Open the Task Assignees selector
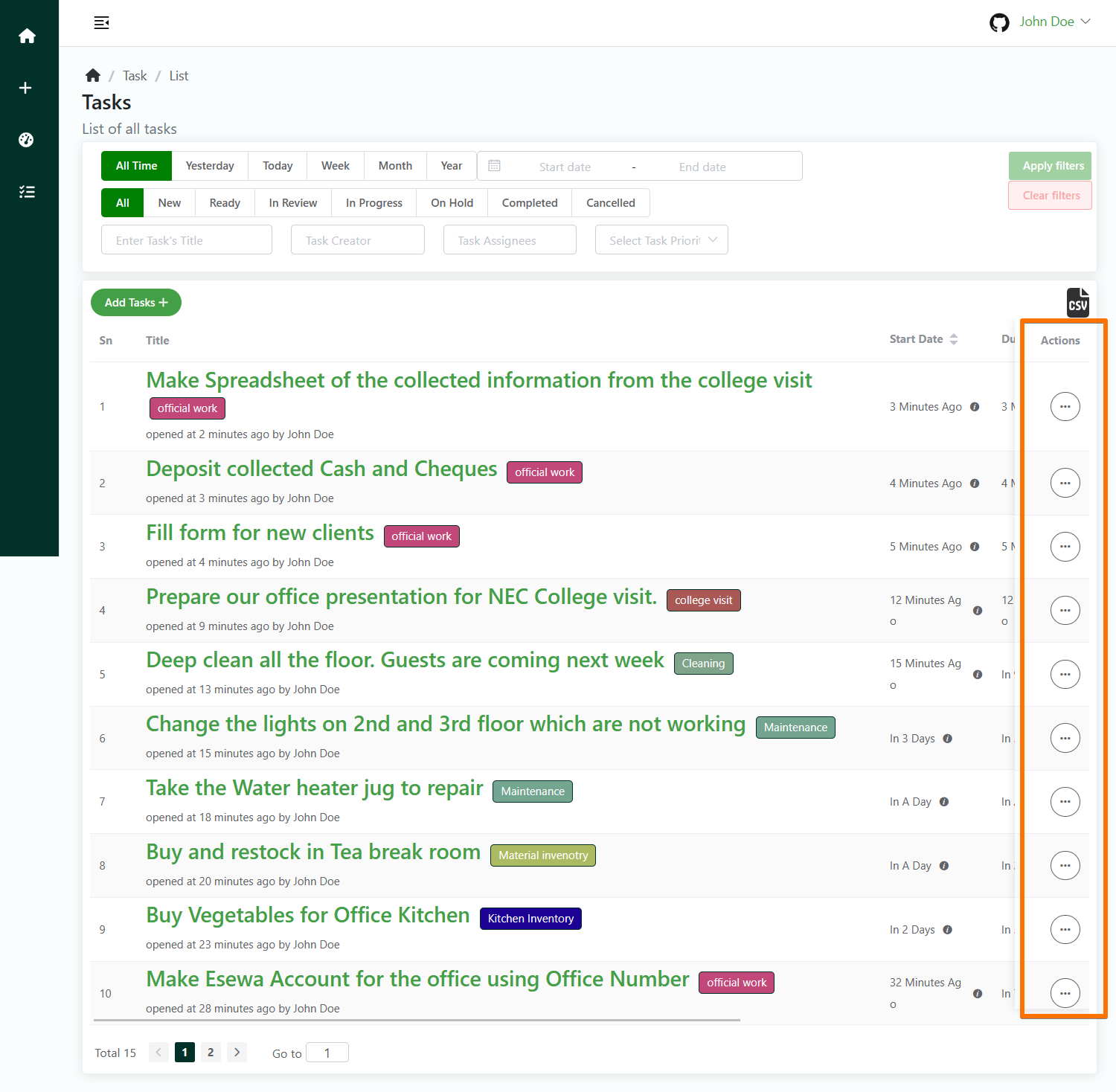Screen dimensions: 1116x1092 coord(510,240)
